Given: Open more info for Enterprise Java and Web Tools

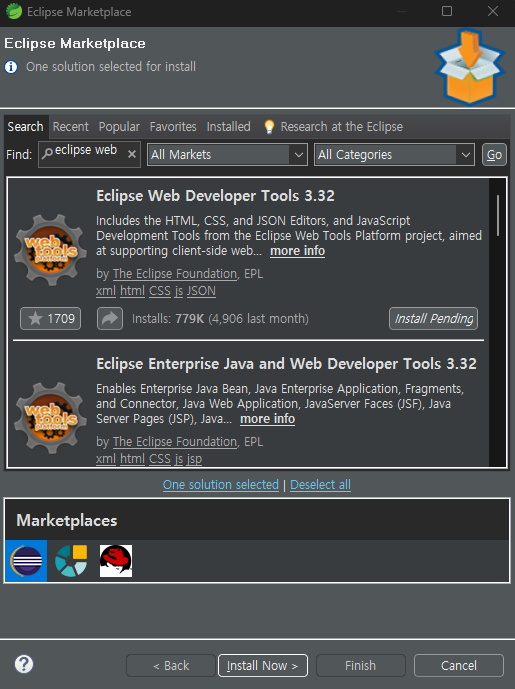Looking at the screenshot, I should pos(268,418).
